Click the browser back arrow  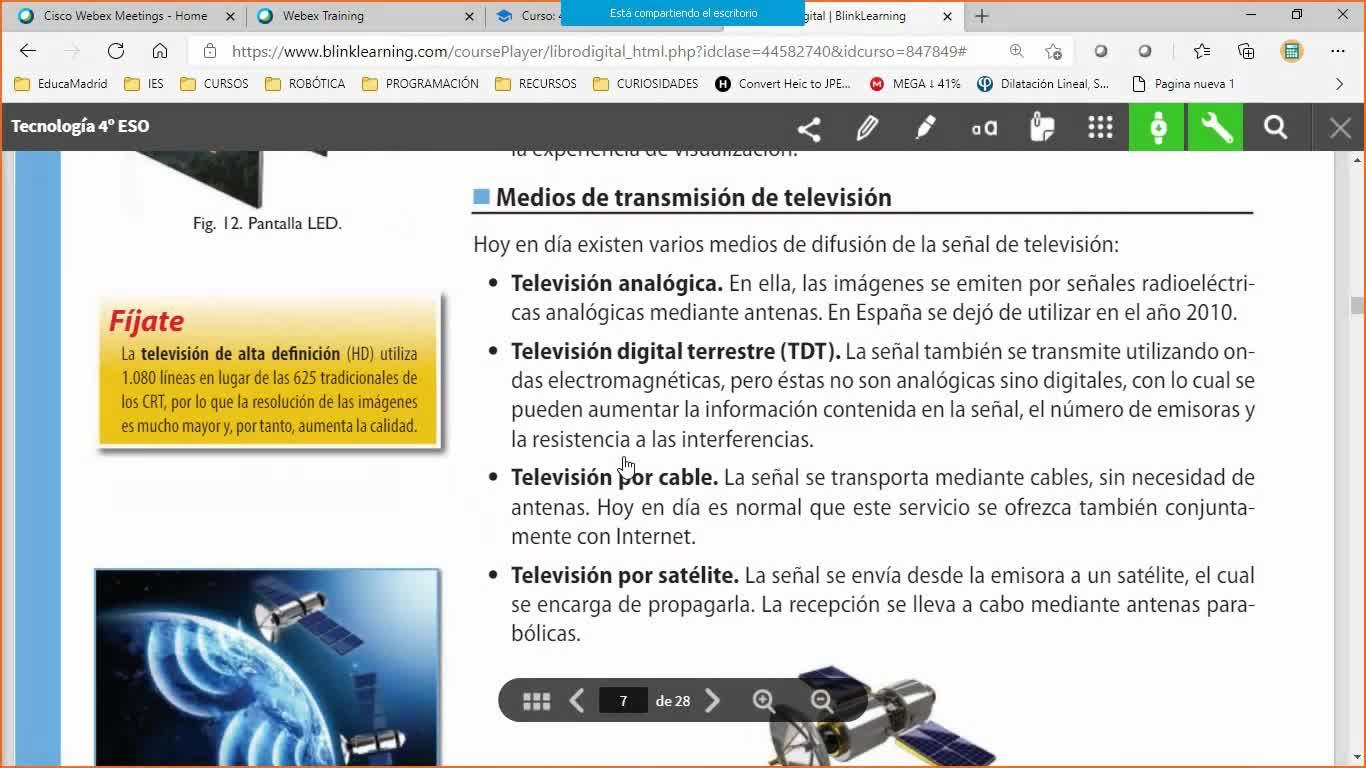28,51
